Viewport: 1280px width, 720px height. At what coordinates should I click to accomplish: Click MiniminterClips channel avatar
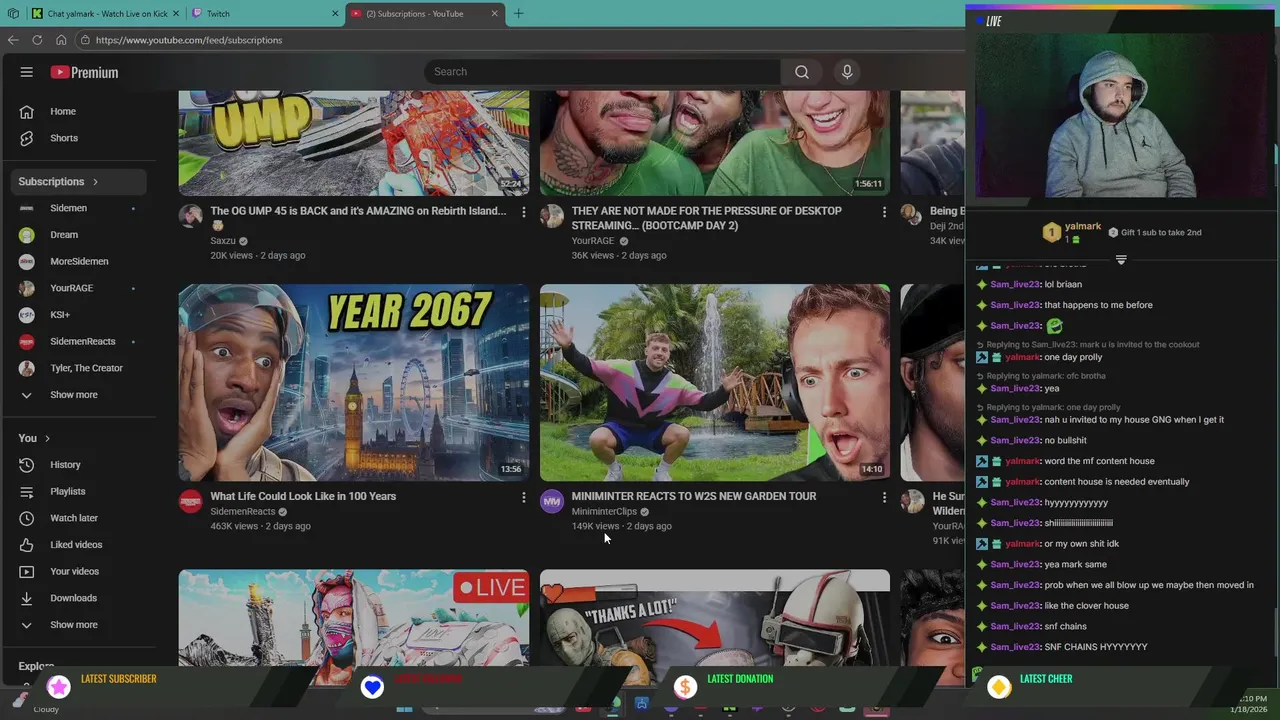[552, 502]
